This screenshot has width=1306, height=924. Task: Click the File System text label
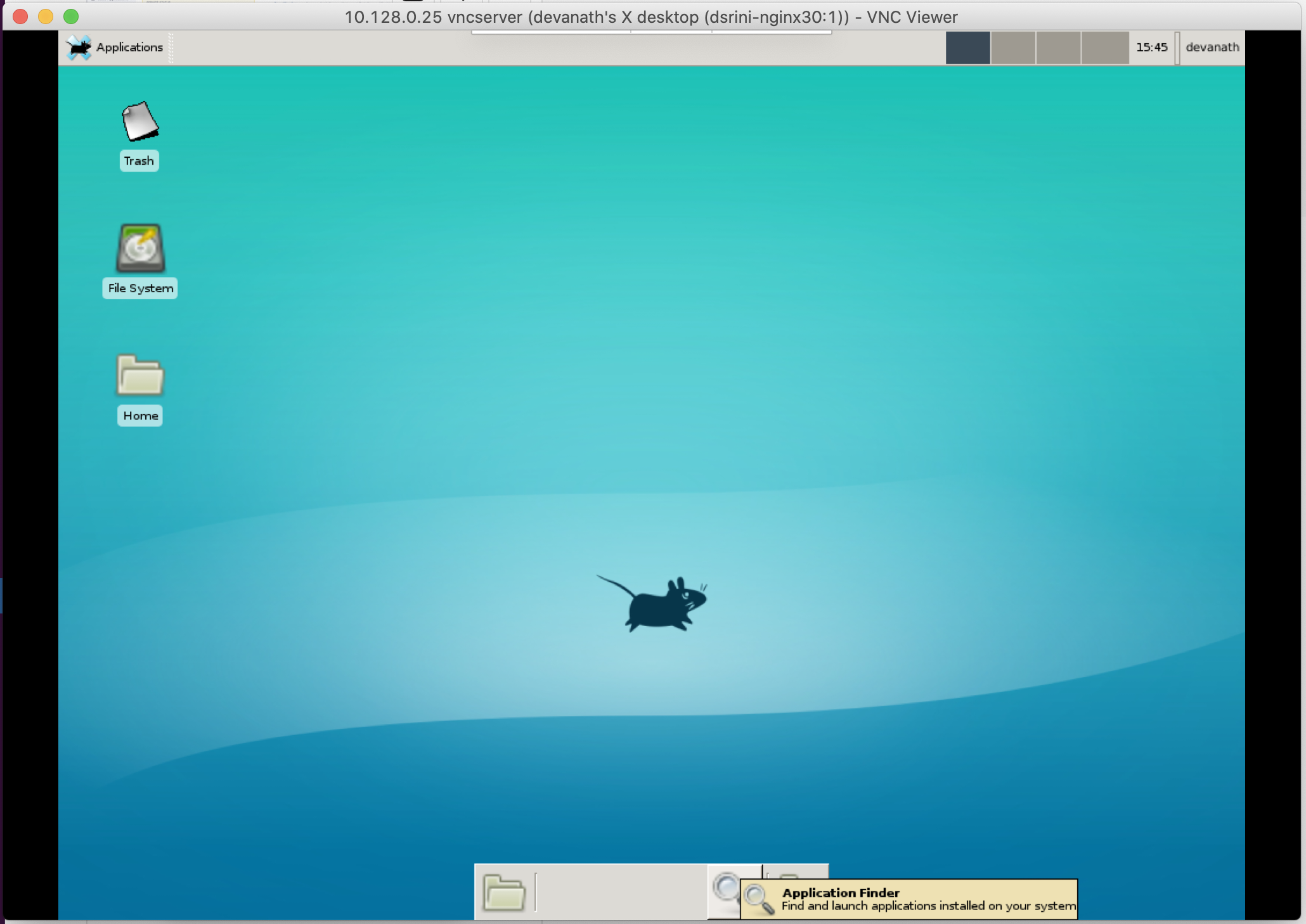click(x=140, y=288)
